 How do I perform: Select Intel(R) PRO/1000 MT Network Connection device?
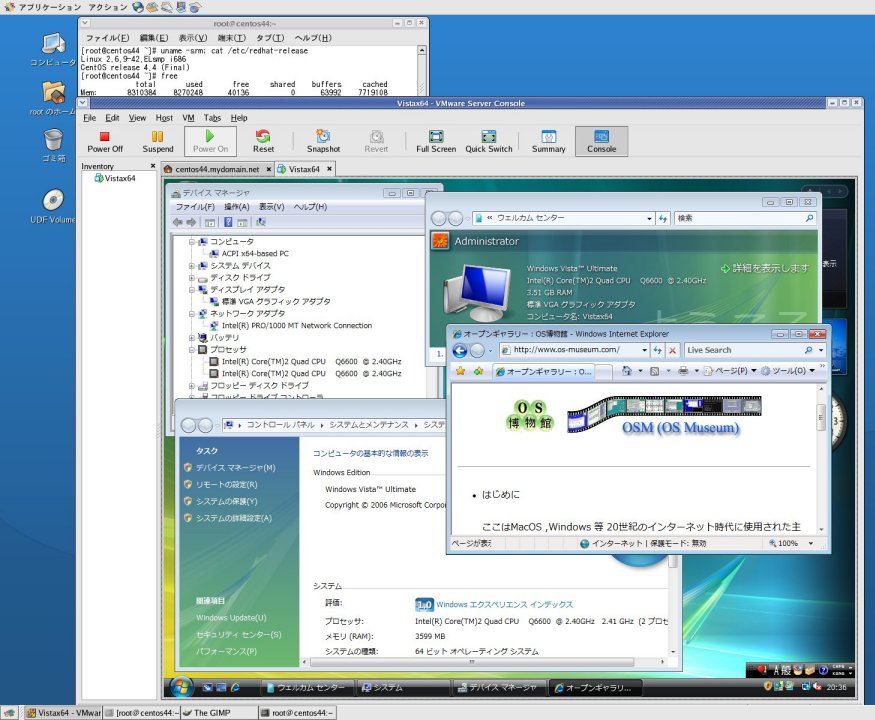(296, 325)
